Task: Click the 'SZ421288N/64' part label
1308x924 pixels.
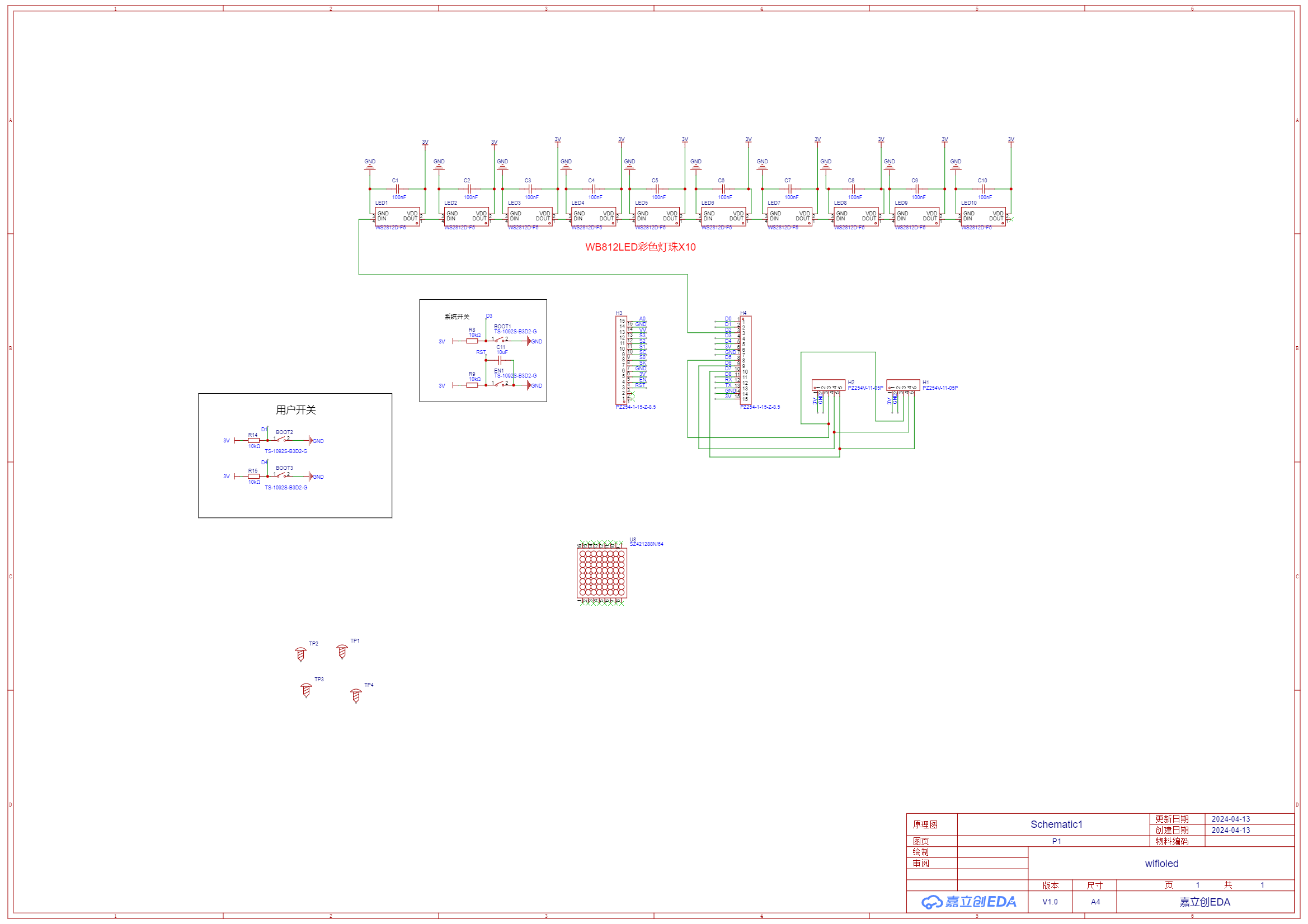Action: pos(647,544)
